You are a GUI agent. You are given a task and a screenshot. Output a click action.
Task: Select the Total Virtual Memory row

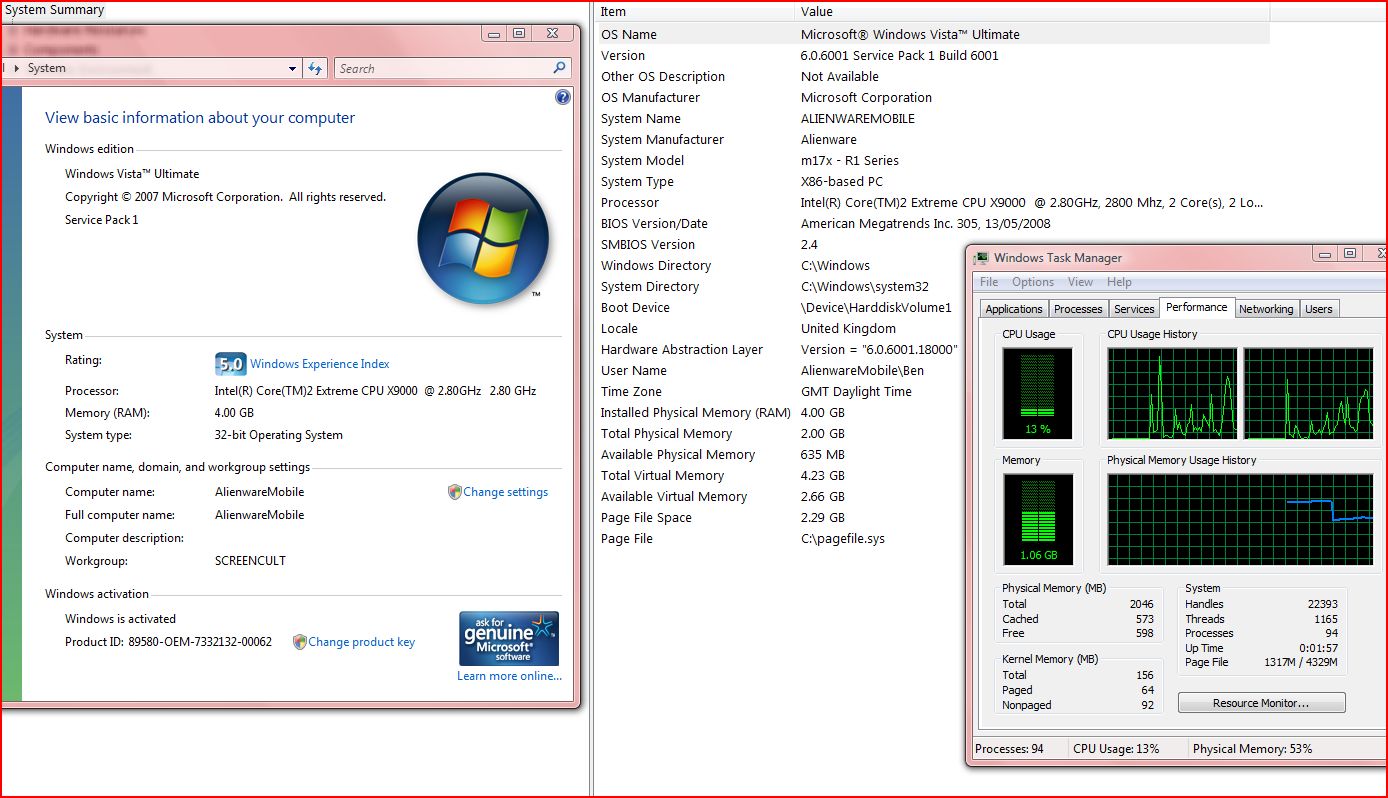[780, 475]
